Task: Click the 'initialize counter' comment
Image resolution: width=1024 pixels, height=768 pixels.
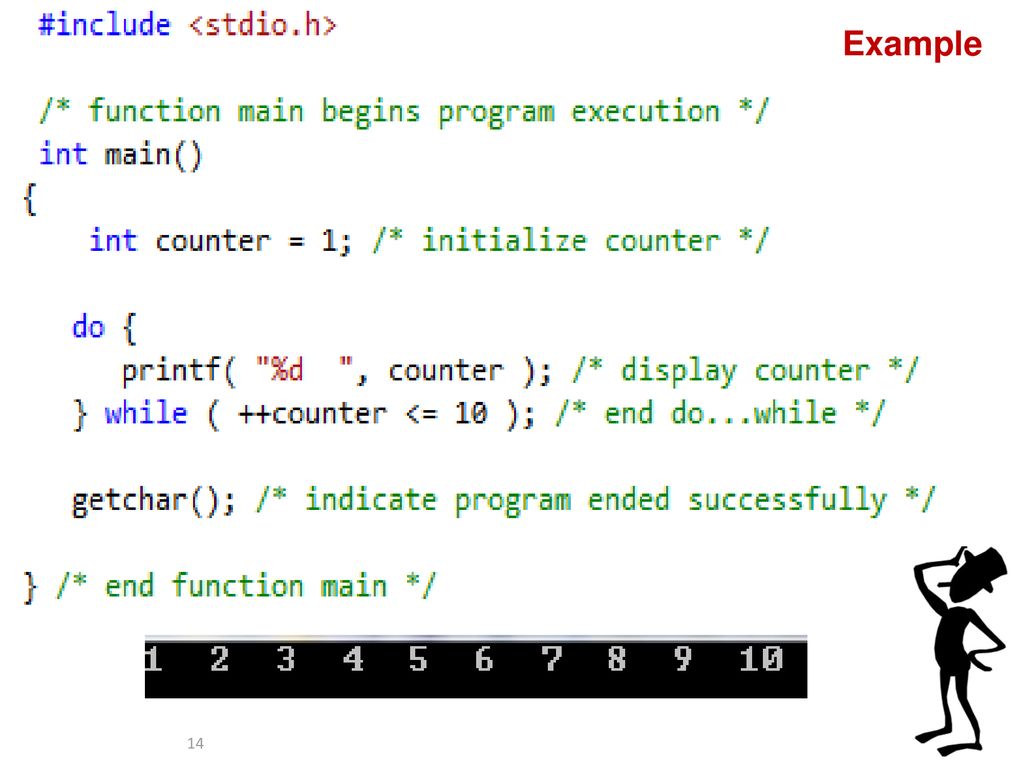Action: [571, 241]
